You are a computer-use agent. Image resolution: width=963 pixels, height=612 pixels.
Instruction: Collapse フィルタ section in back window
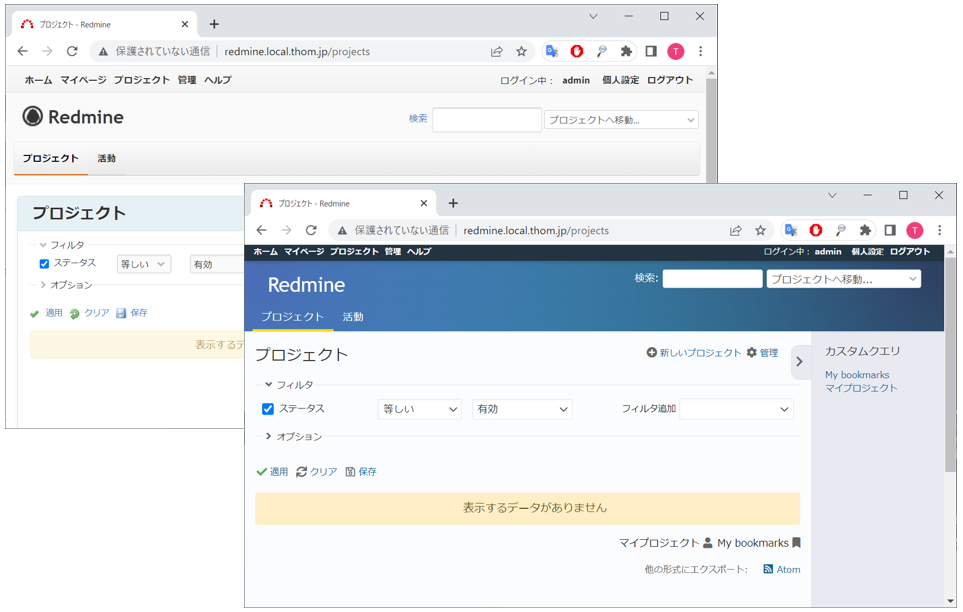coord(61,245)
